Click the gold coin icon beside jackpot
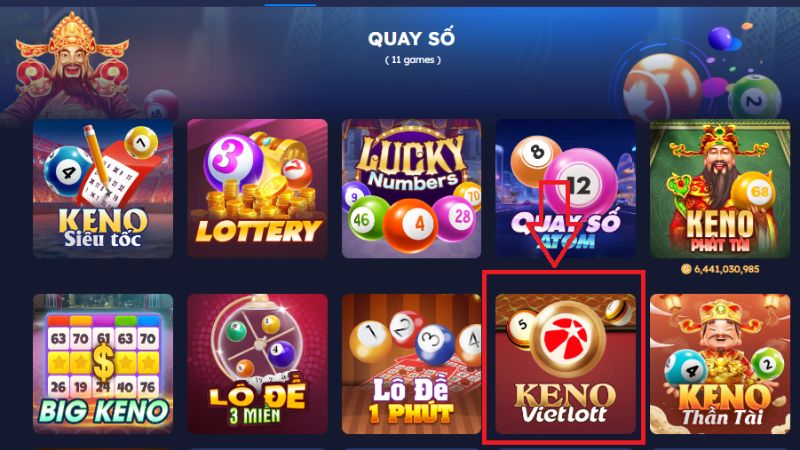The width and height of the screenshot is (800, 450). [x=686, y=269]
